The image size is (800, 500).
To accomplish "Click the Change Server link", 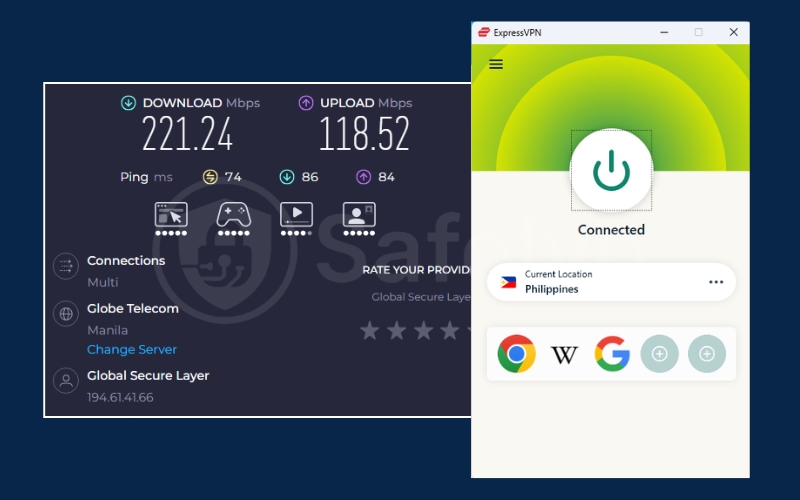I will [132, 349].
